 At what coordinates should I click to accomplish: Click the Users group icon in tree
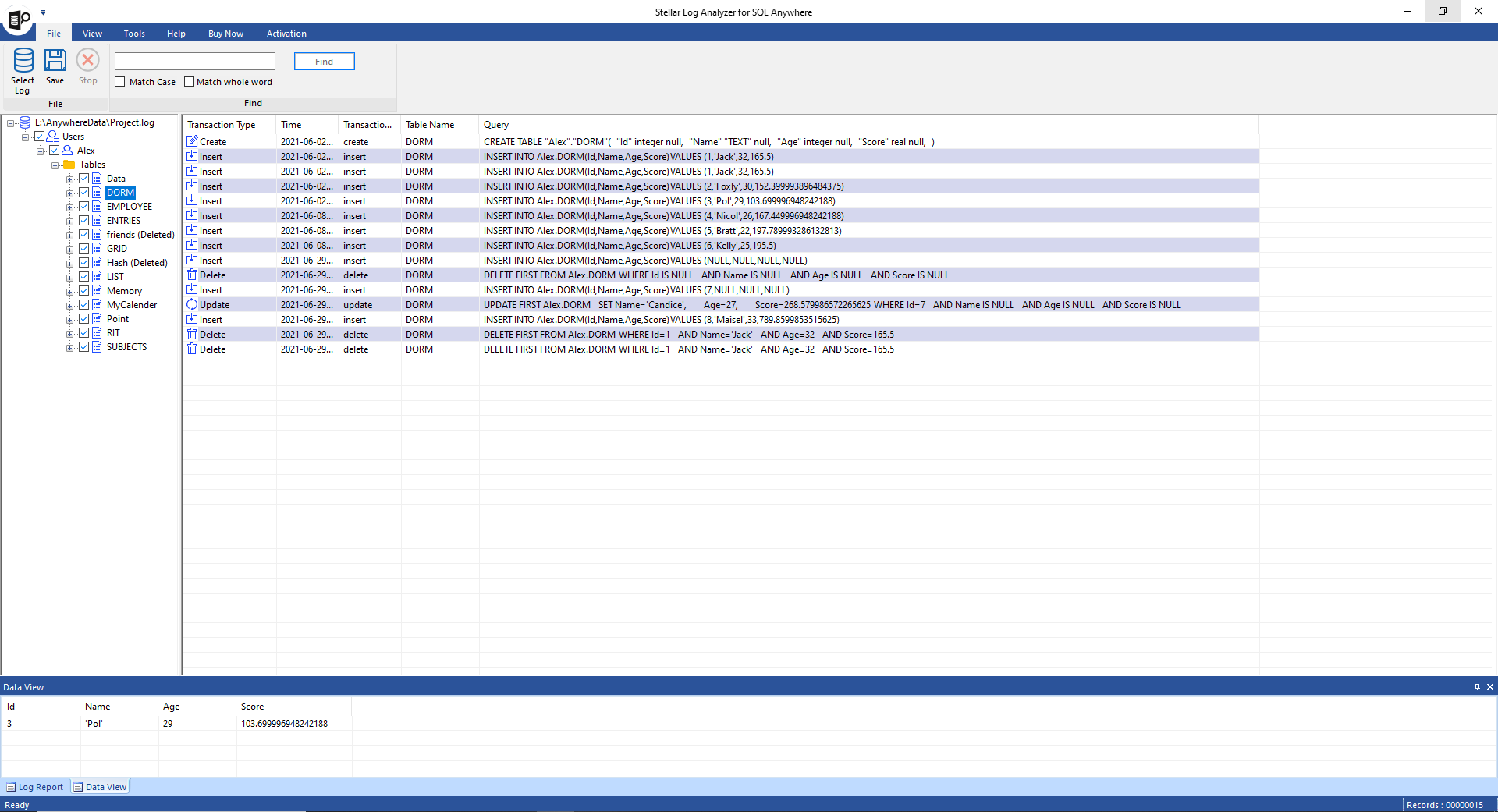coord(52,137)
